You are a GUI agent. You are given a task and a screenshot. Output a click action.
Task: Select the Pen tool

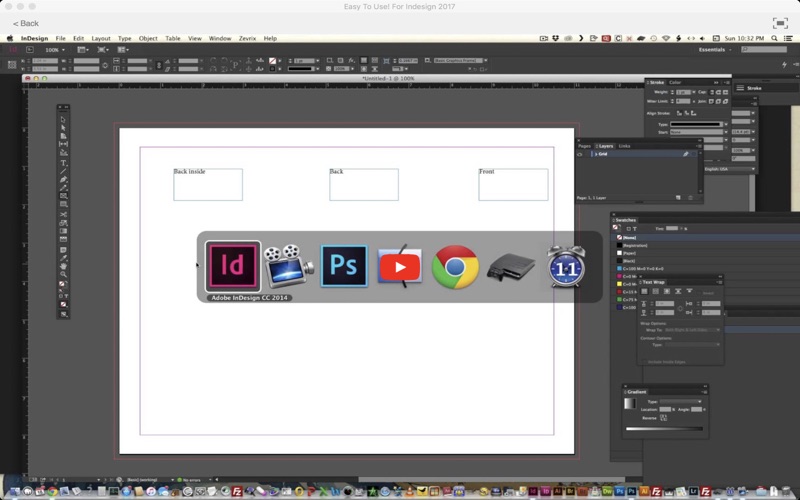[x=63, y=179]
